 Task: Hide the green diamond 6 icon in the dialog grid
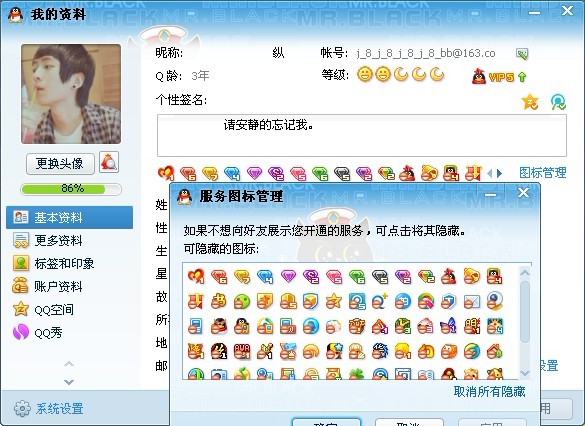(x=357, y=276)
